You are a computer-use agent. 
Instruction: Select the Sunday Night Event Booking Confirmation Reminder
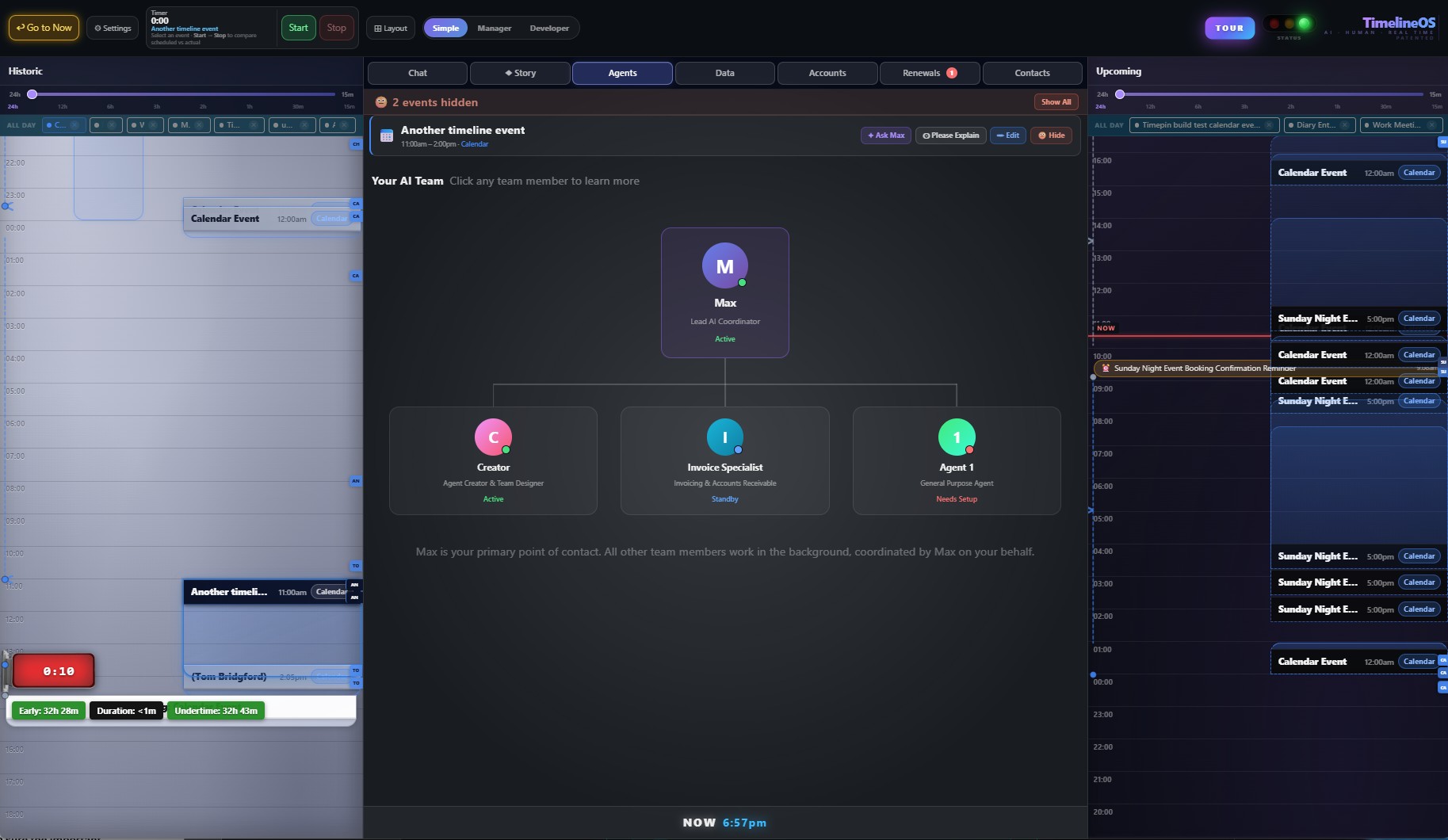click(x=1205, y=368)
